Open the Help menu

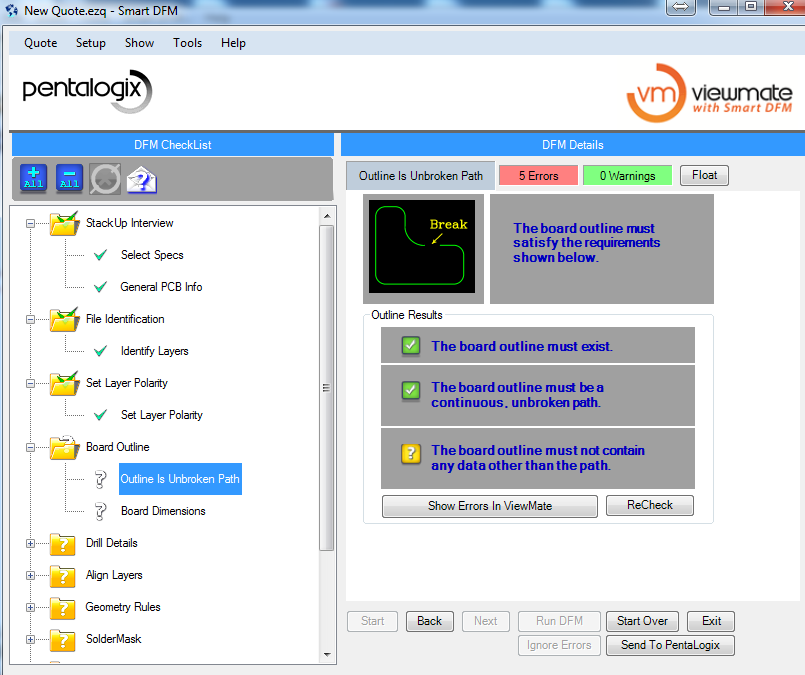[233, 43]
